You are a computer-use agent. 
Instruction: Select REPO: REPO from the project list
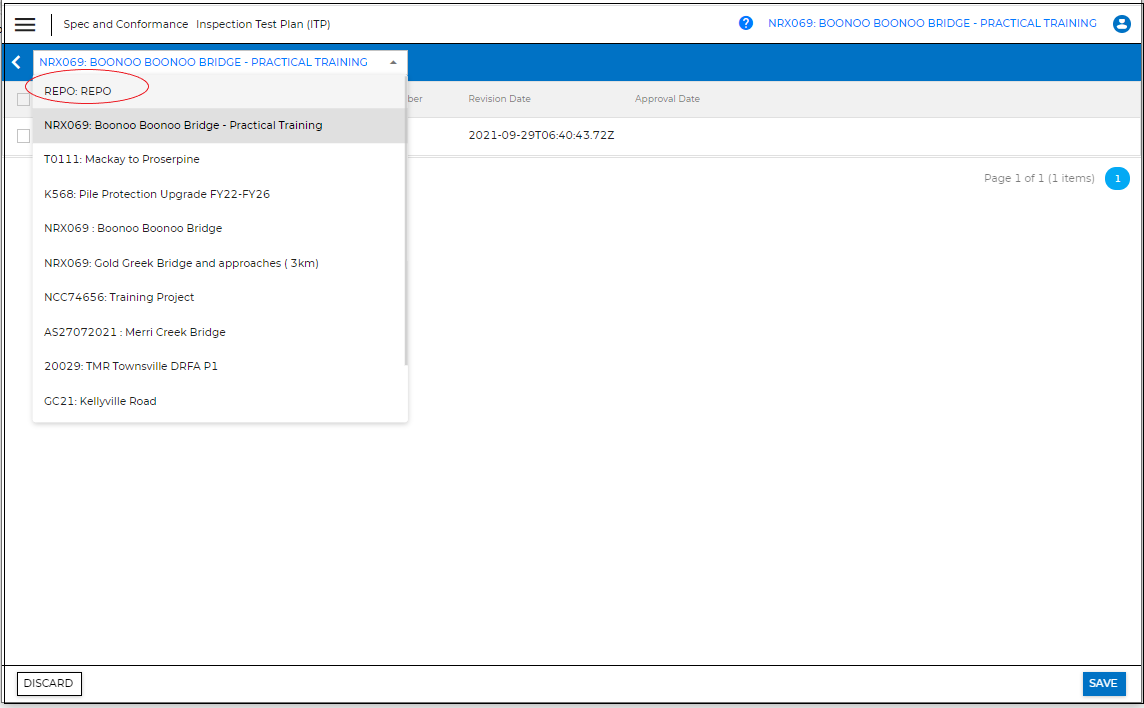pos(78,91)
